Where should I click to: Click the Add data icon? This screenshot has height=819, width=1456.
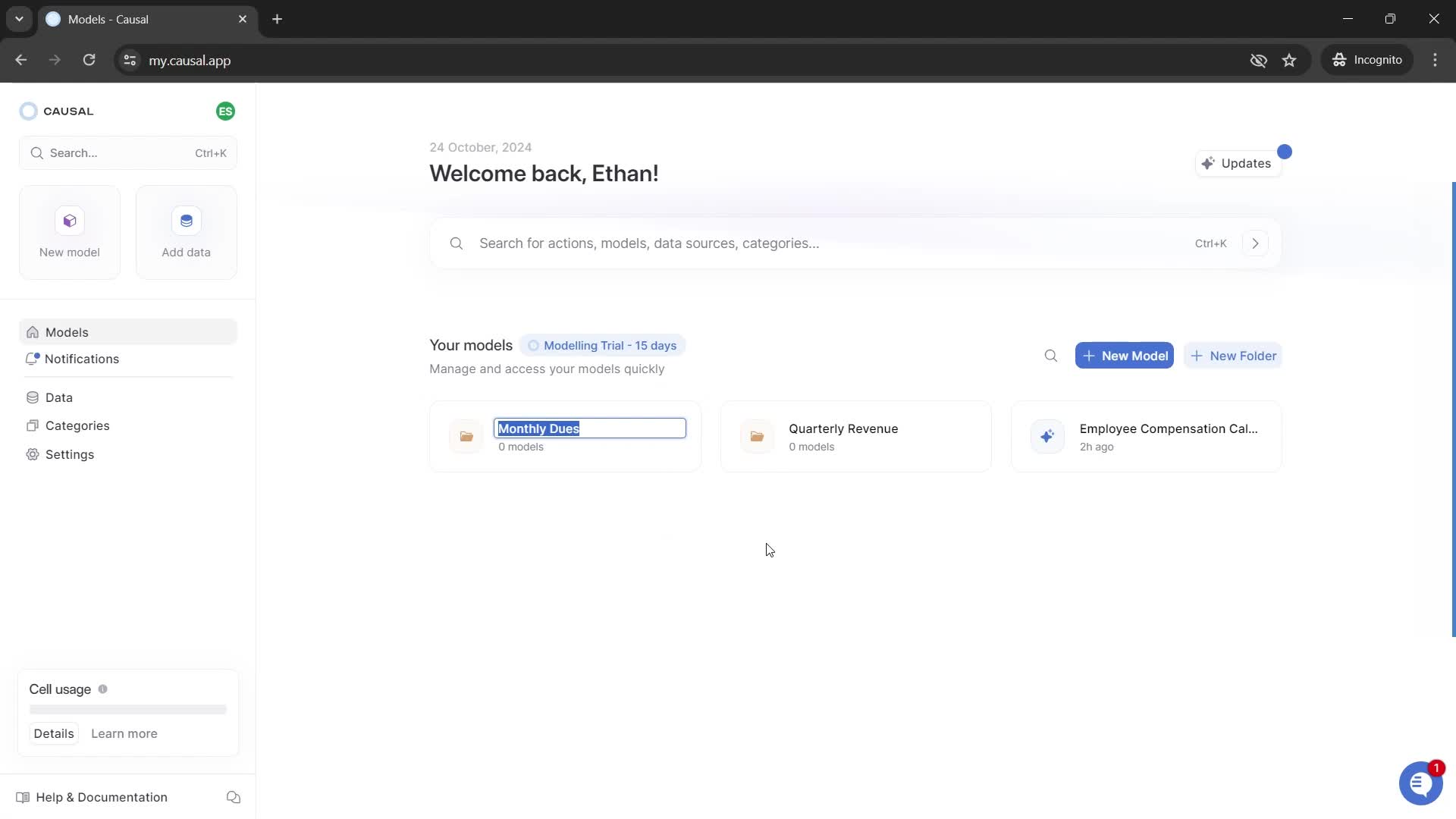(185, 221)
